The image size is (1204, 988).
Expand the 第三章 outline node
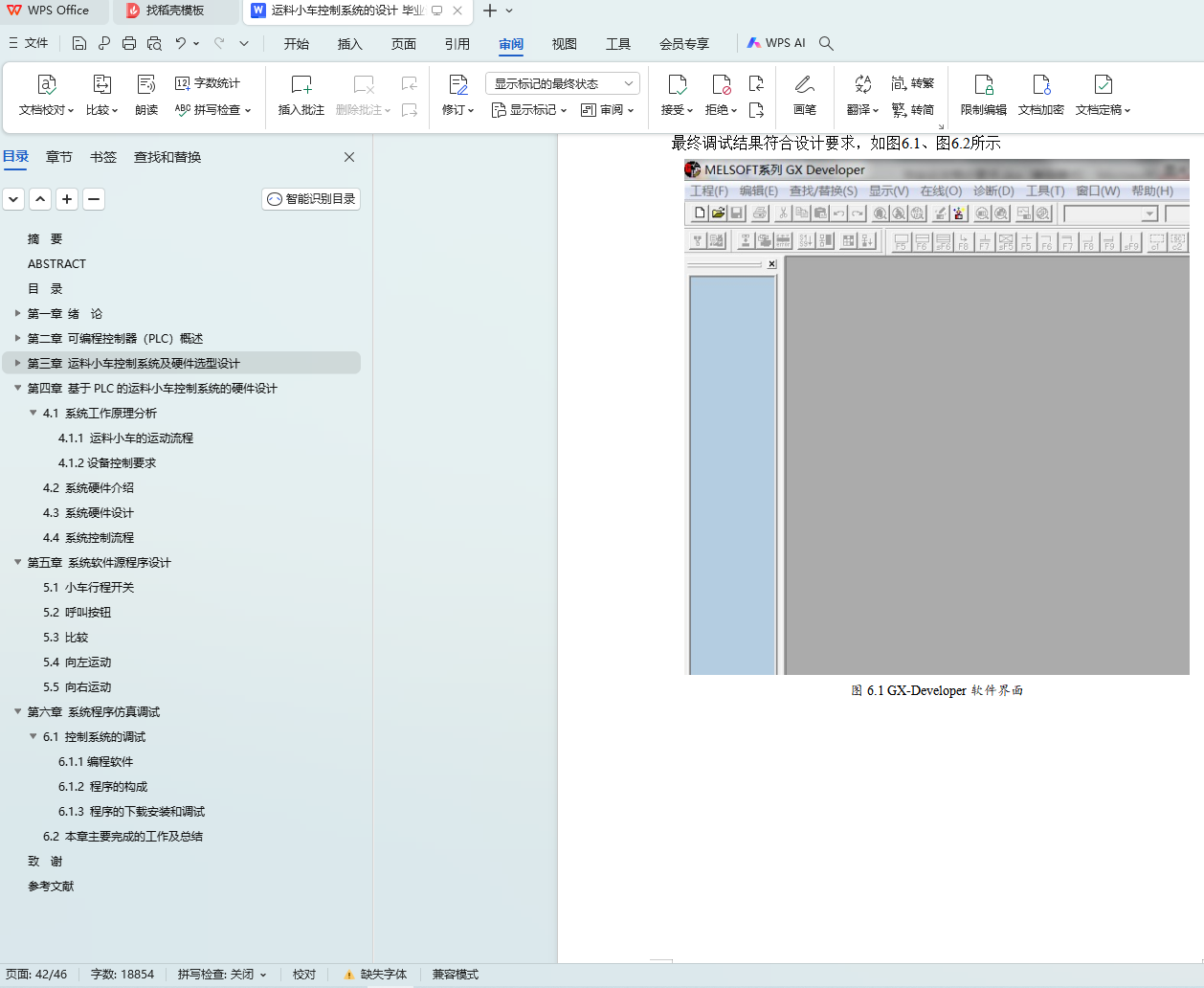click(17, 363)
